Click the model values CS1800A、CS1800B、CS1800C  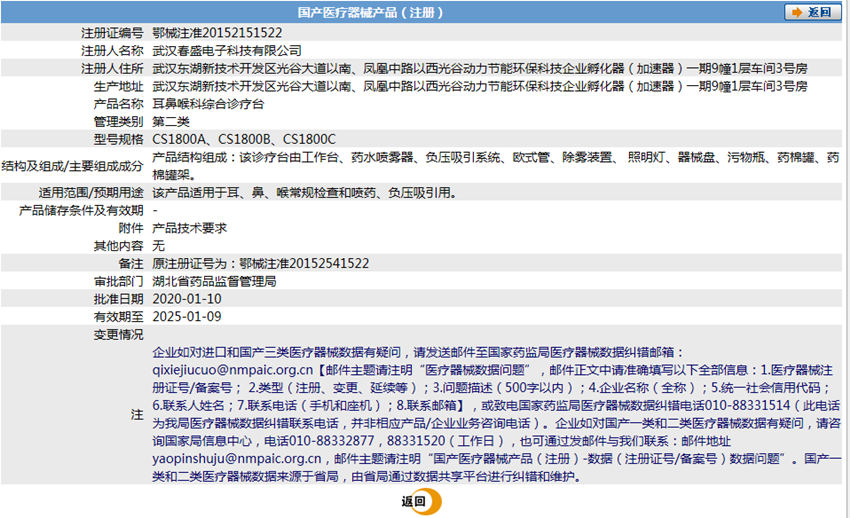[x=244, y=139]
